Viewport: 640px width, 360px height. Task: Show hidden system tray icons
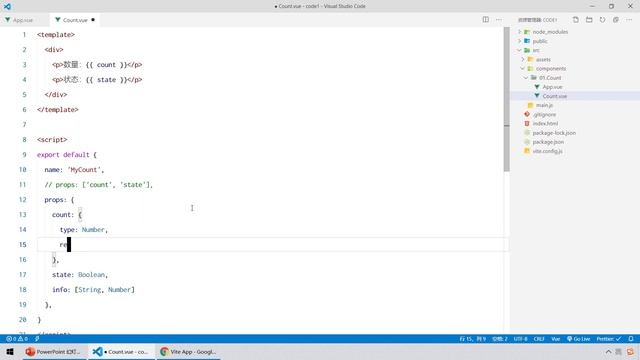point(608,351)
